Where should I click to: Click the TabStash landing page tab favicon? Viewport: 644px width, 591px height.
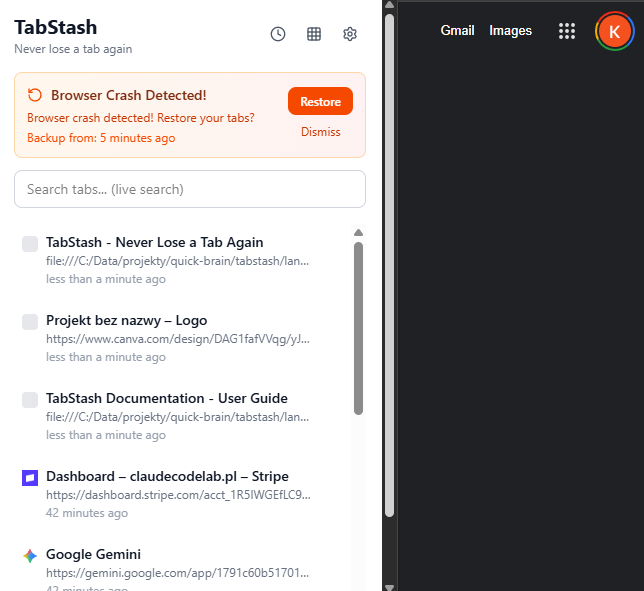[x=30, y=244]
